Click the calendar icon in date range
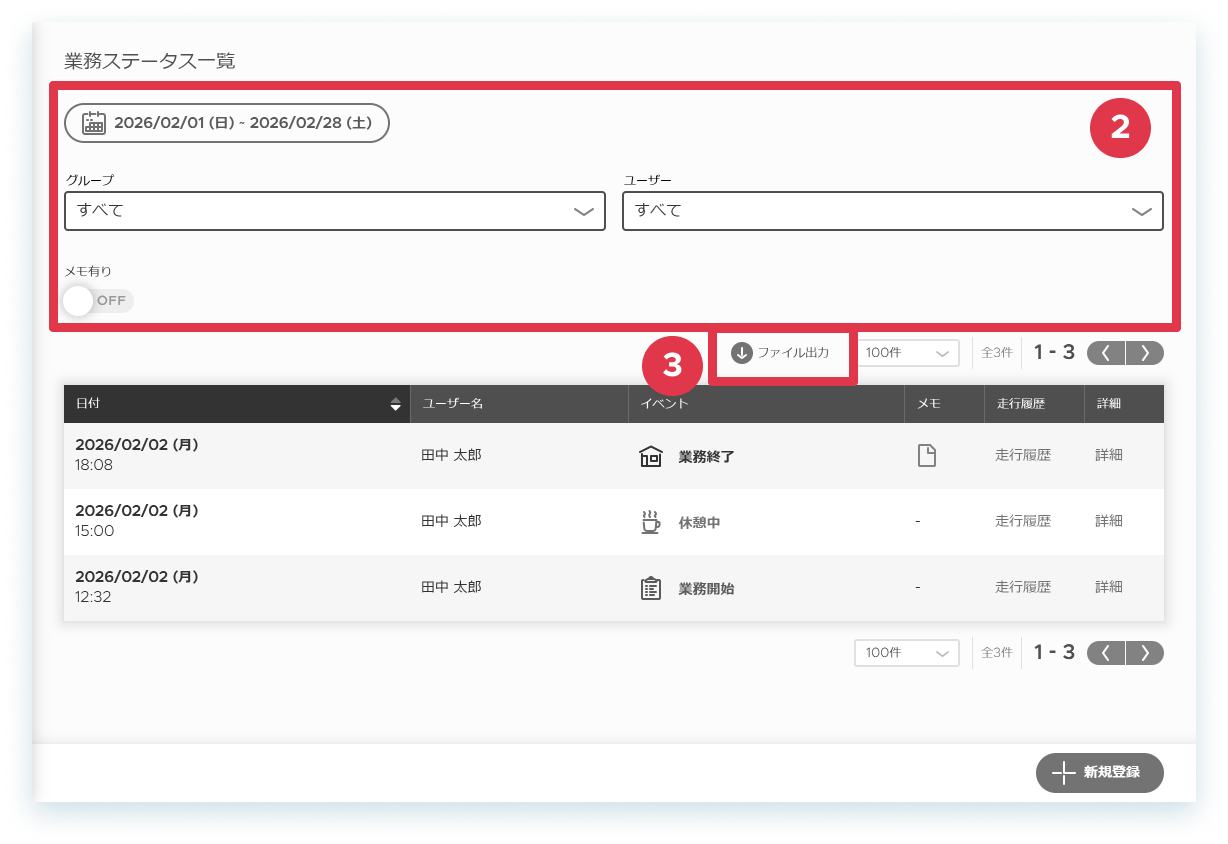The height and width of the screenshot is (844, 1228). tap(94, 123)
